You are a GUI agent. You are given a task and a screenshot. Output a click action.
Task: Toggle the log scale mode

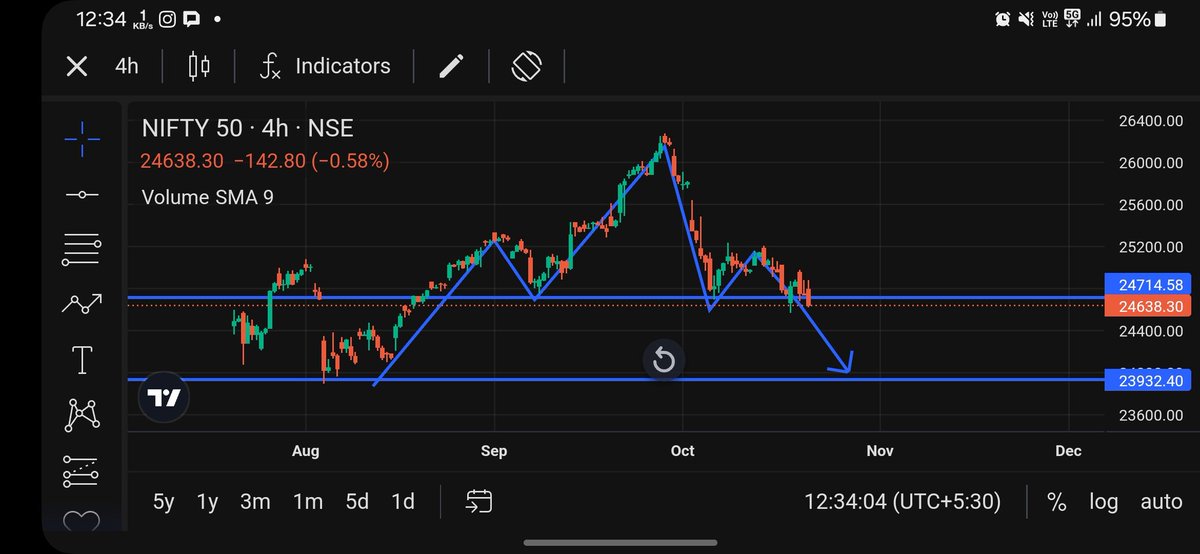1104,501
